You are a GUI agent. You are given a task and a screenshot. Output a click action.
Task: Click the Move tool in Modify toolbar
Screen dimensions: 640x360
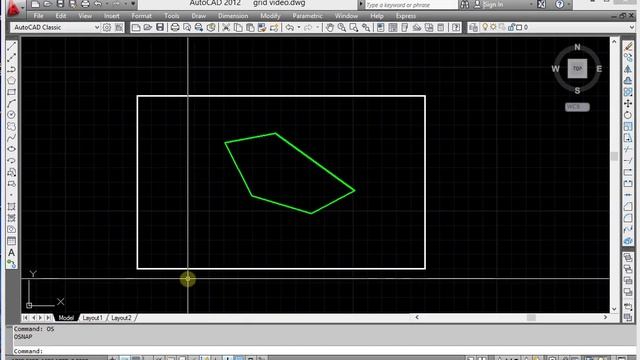click(628, 104)
